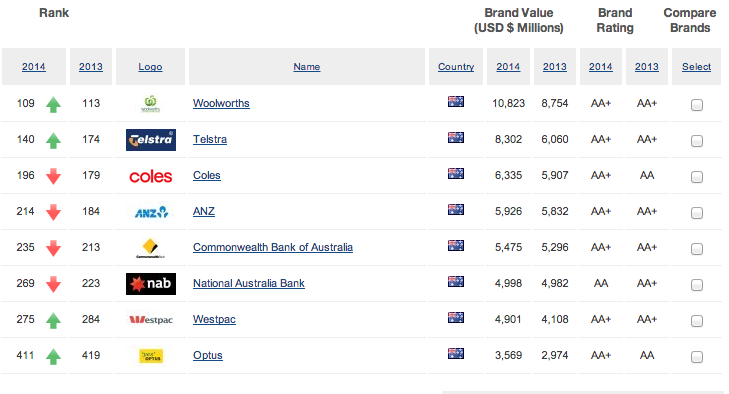This screenshot has width=729, height=394.
Task: Click the ANZ logo
Action: pyautogui.click(x=151, y=212)
